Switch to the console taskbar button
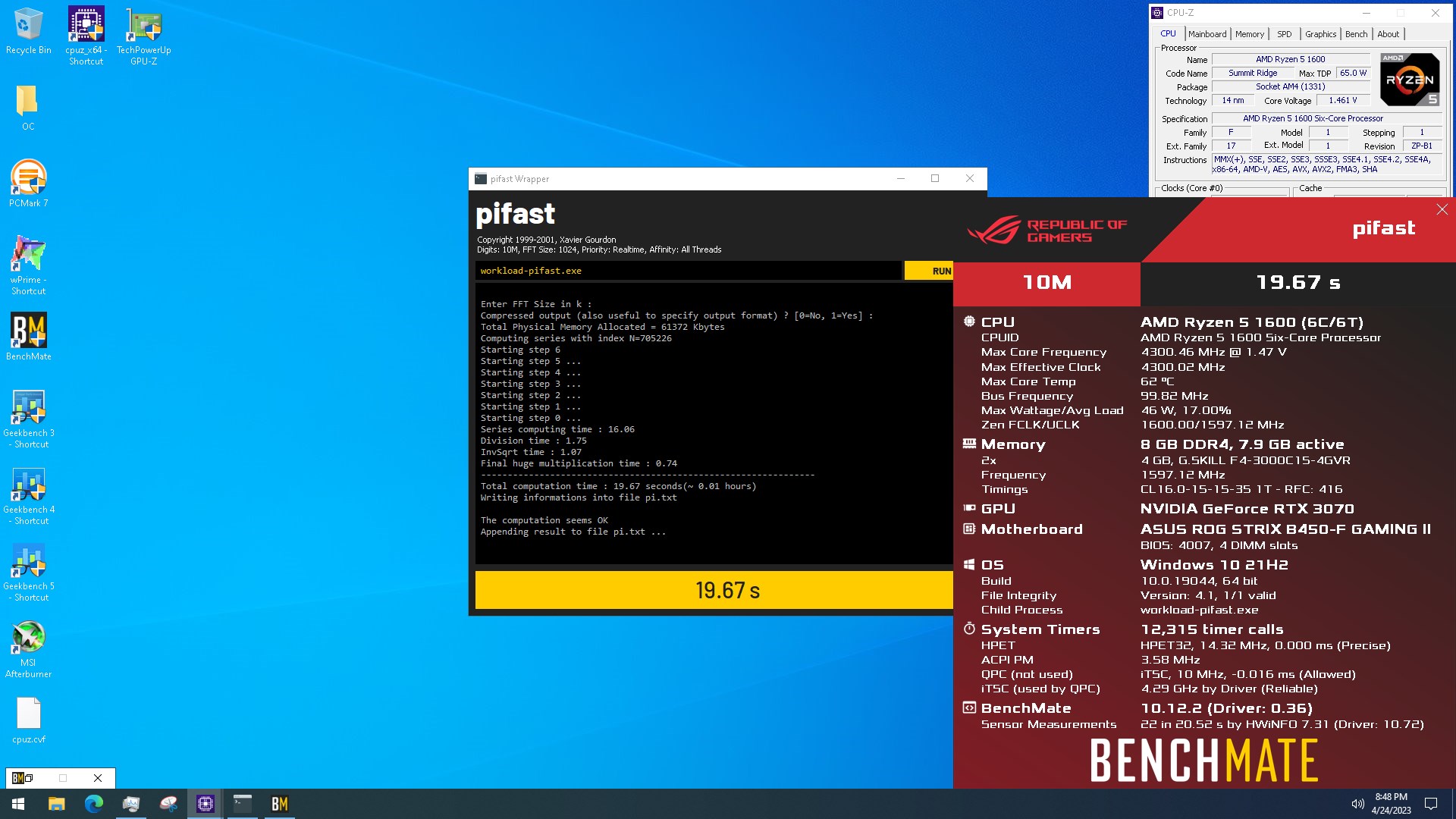The width and height of the screenshot is (1456, 819). tap(243, 804)
